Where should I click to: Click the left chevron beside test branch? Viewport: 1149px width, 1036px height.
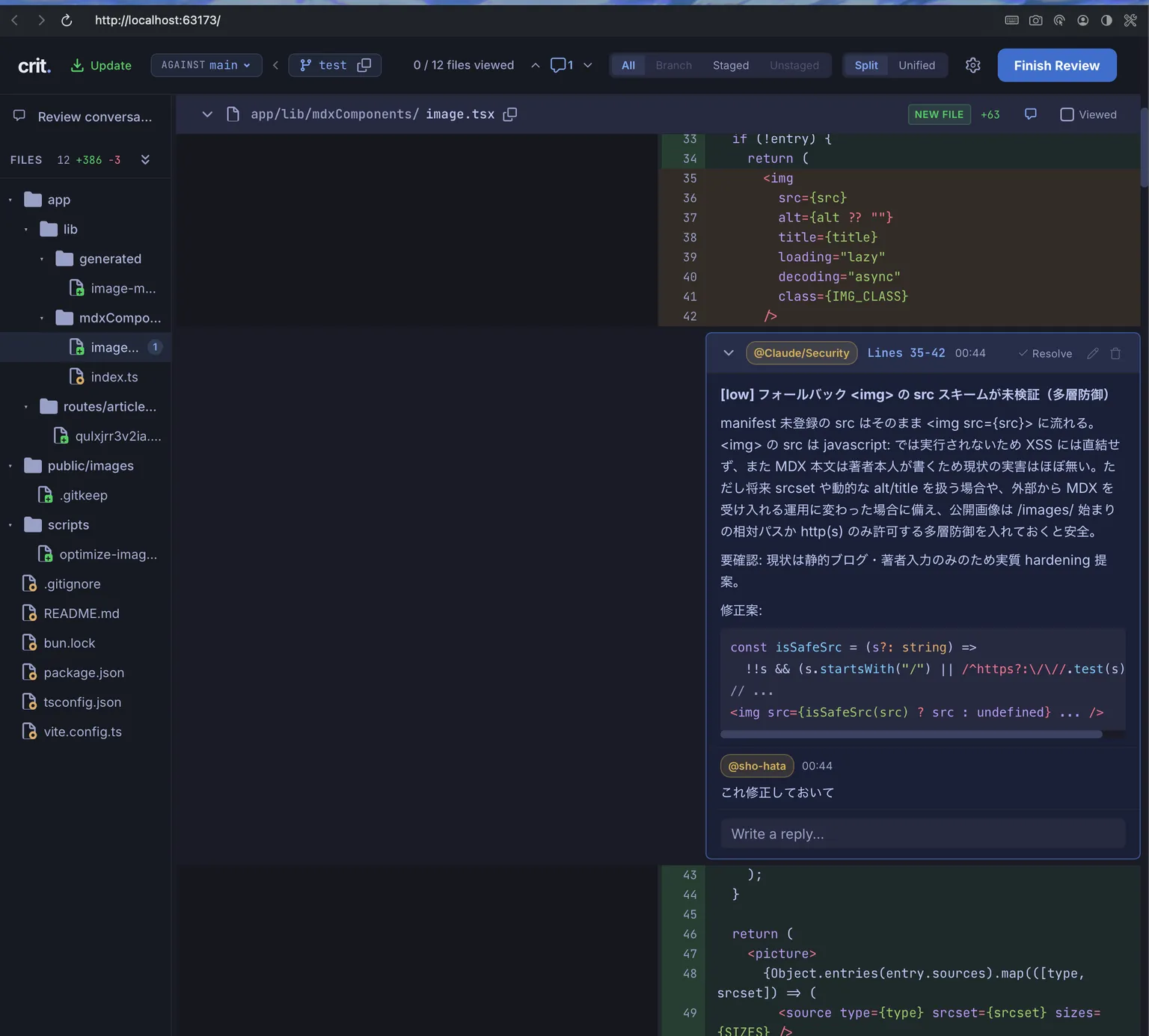click(x=275, y=65)
